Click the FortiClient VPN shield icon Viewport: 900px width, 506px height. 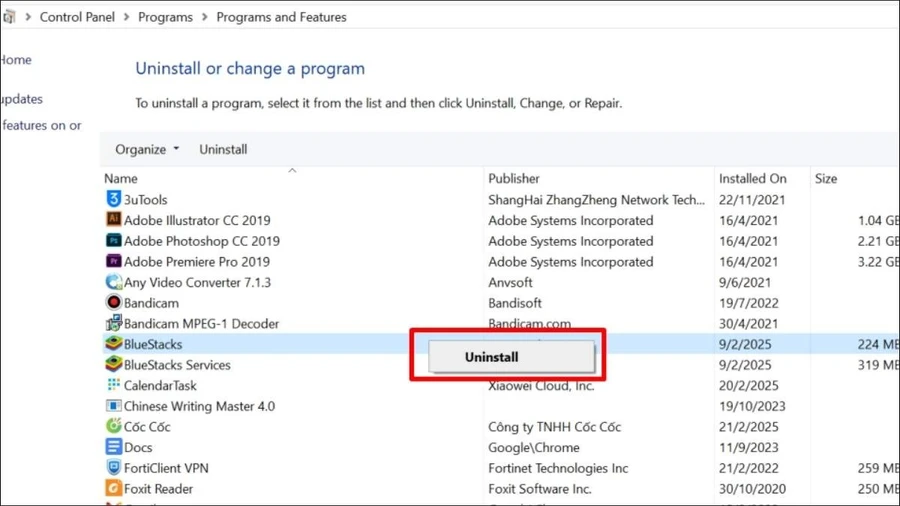click(x=114, y=467)
